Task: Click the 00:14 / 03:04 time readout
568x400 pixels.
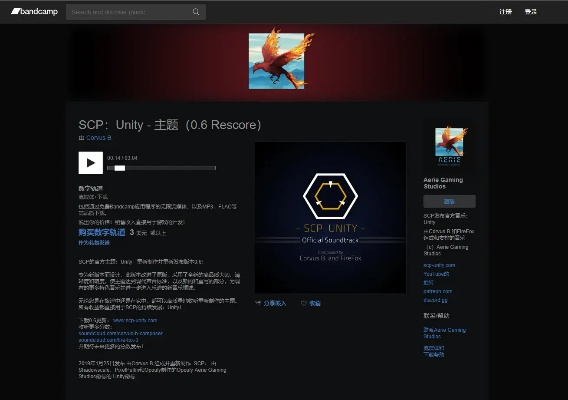Action: pos(122,158)
